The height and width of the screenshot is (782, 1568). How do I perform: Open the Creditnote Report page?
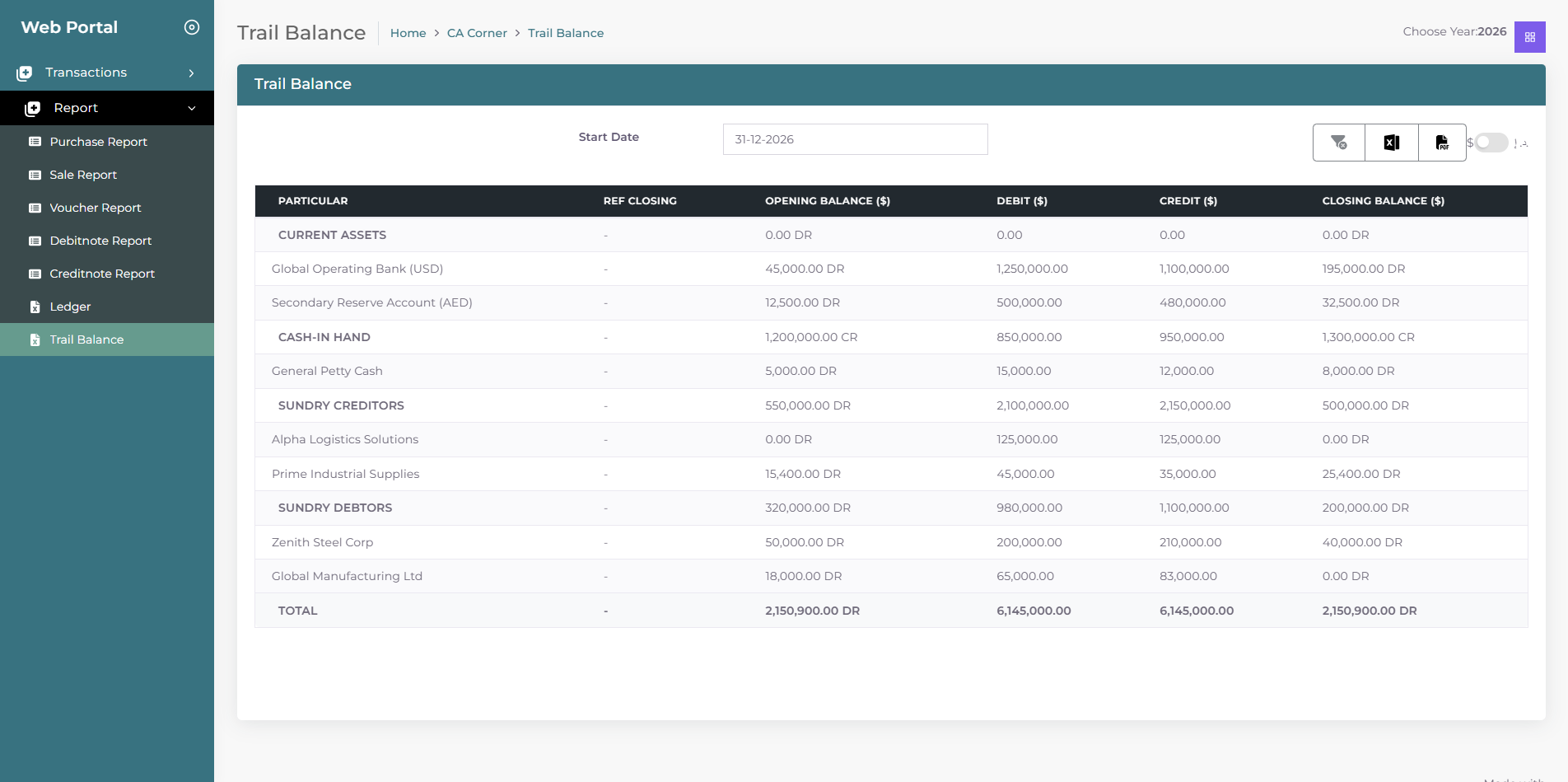(x=102, y=274)
